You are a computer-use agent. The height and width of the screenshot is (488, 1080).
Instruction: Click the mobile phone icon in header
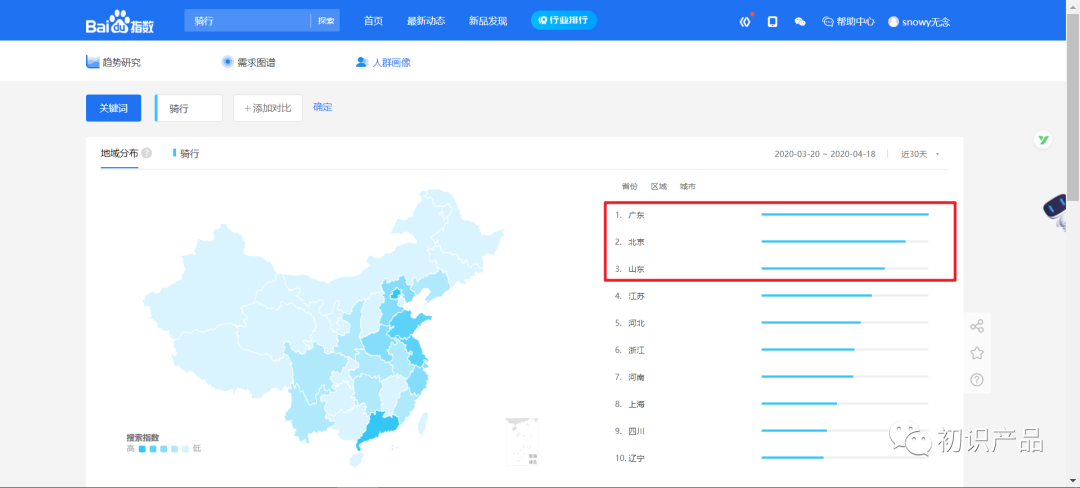pos(773,21)
